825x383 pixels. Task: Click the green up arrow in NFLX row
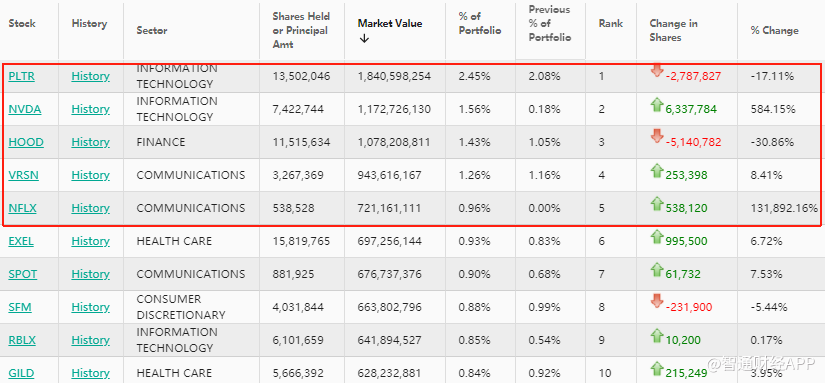click(657, 204)
